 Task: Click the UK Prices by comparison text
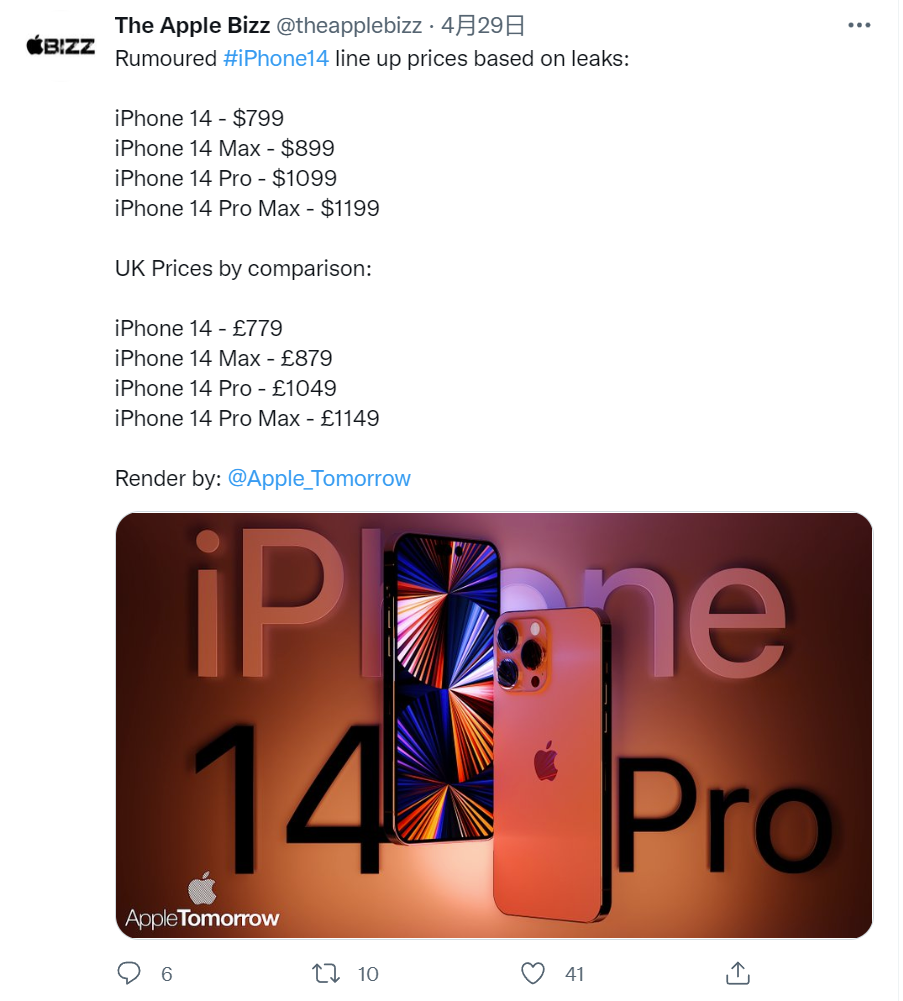coord(243,268)
